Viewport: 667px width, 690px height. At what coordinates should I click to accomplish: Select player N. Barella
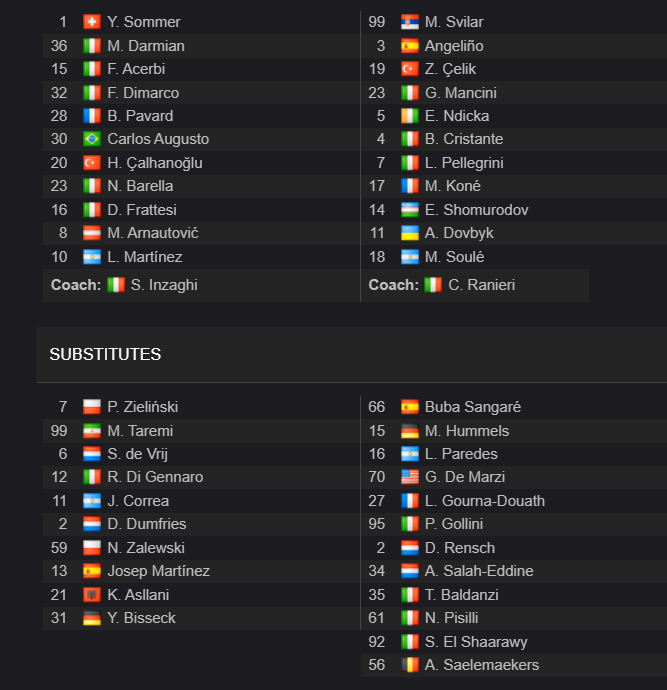140,186
